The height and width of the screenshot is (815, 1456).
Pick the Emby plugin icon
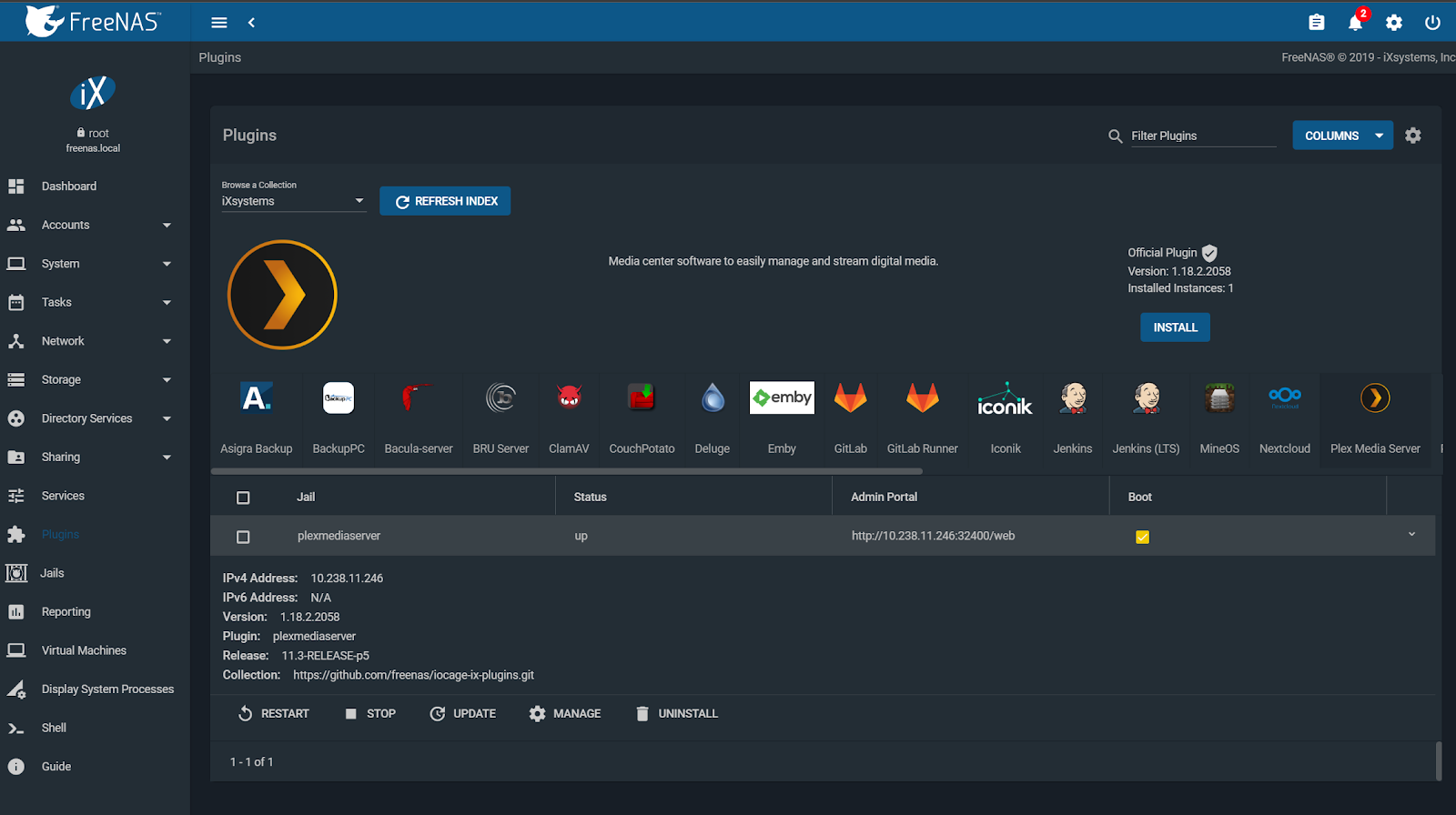tap(782, 397)
